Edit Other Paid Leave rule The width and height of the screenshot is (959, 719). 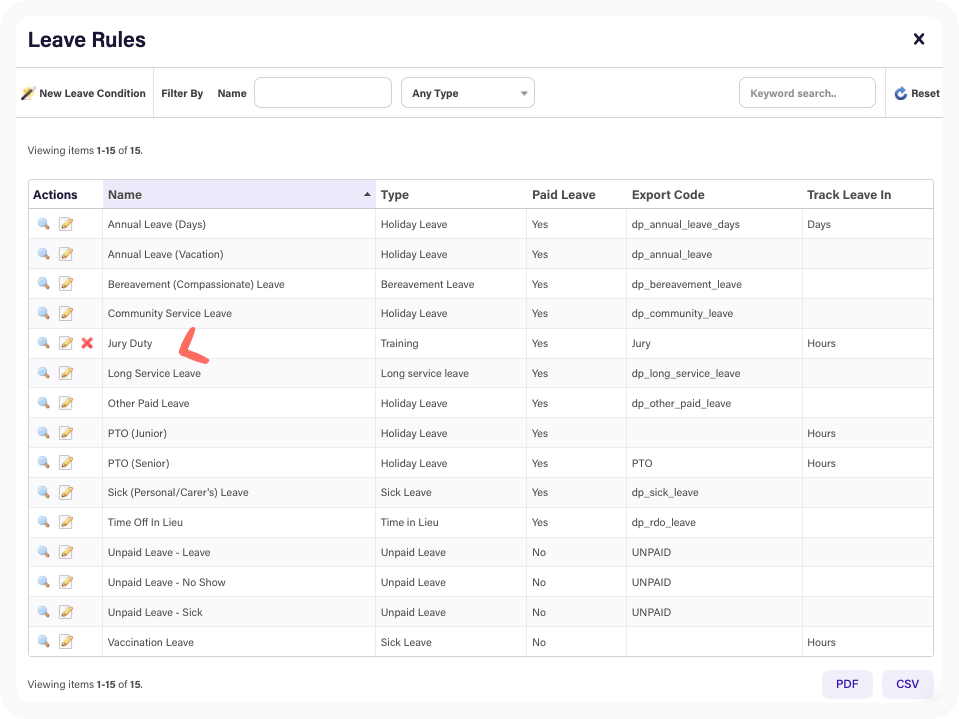[66, 403]
